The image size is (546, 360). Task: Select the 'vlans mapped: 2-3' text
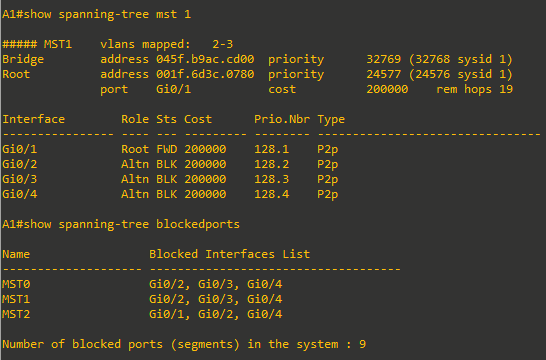tap(166, 44)
